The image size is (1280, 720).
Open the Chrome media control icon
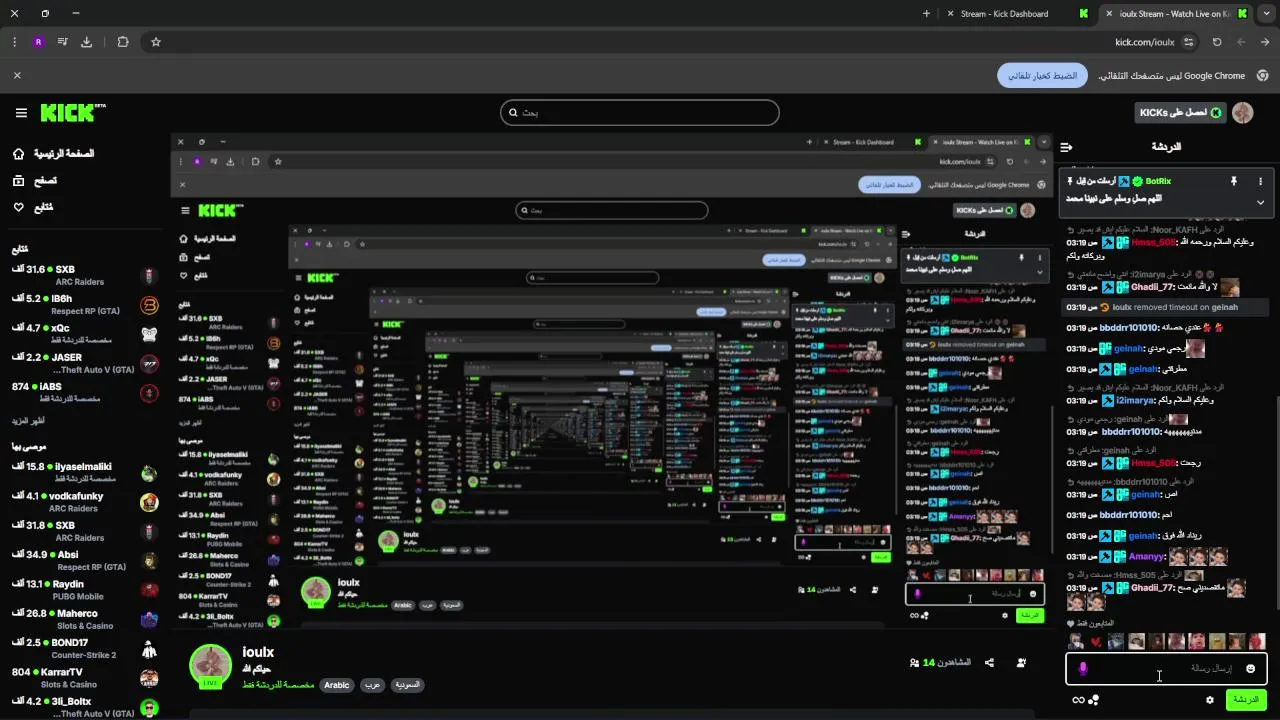(62, 42)
